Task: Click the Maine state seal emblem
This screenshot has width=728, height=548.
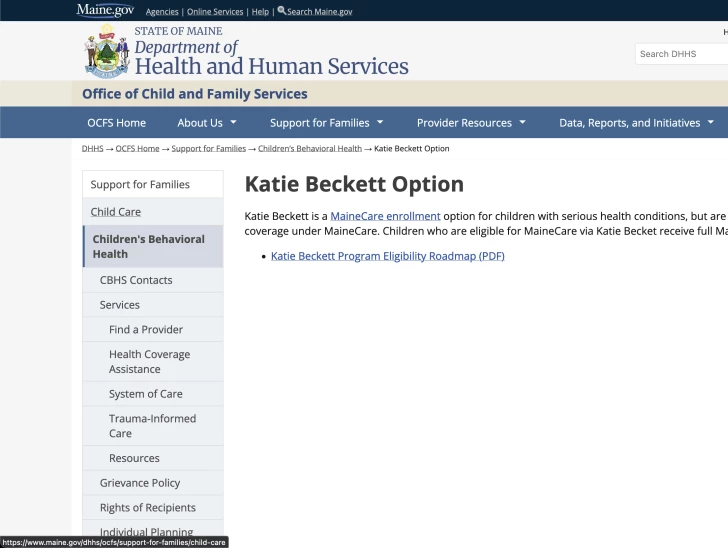Action: [106, 52]
